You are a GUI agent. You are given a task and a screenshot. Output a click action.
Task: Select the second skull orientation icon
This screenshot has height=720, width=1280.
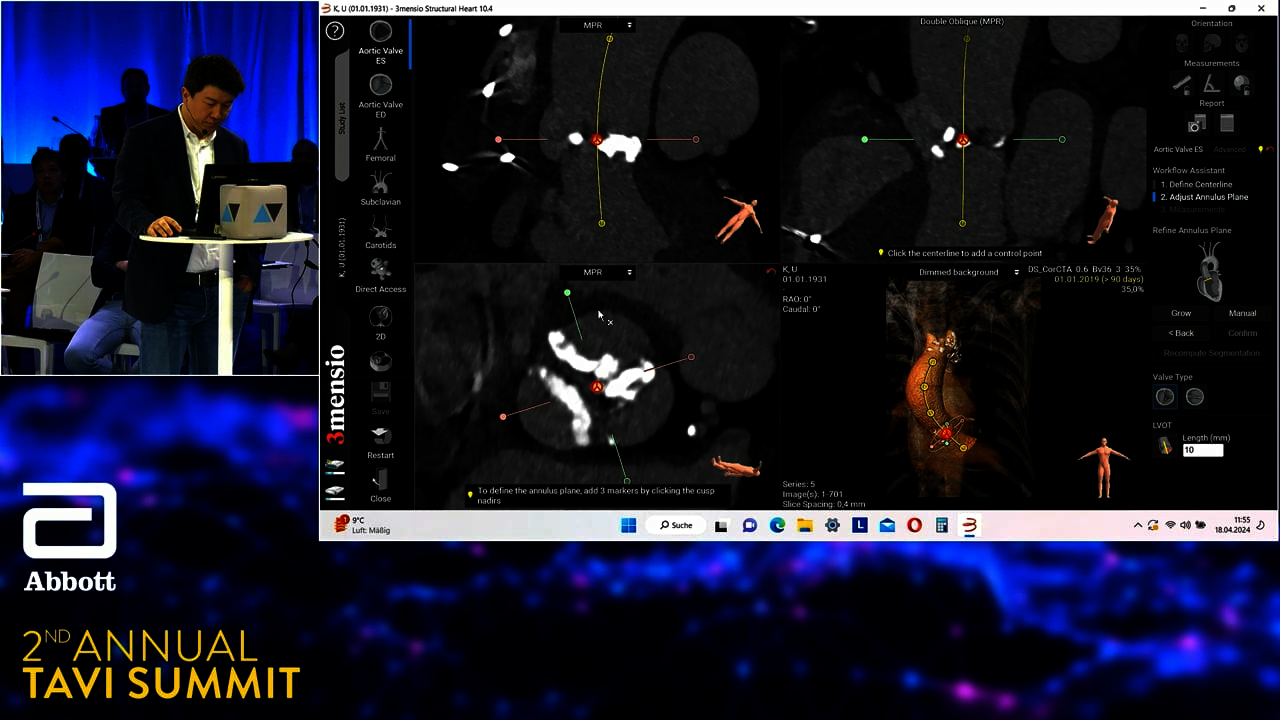(1212, 43)
